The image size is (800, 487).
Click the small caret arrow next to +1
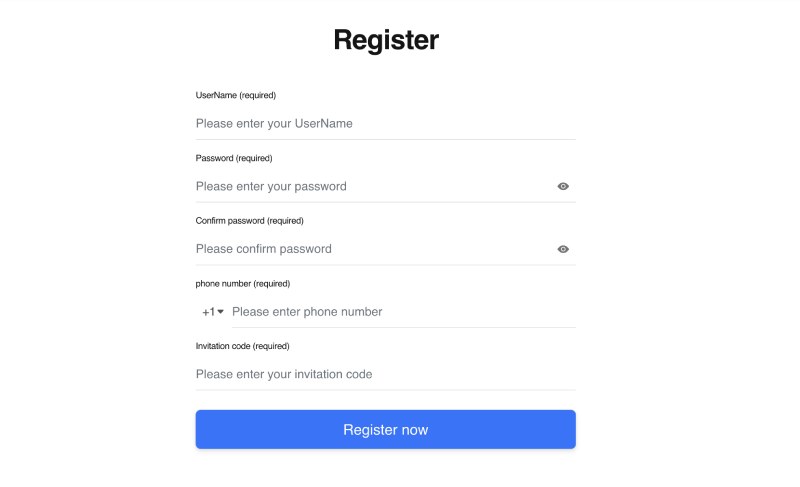pyautogui.click(x=221, y=312)
